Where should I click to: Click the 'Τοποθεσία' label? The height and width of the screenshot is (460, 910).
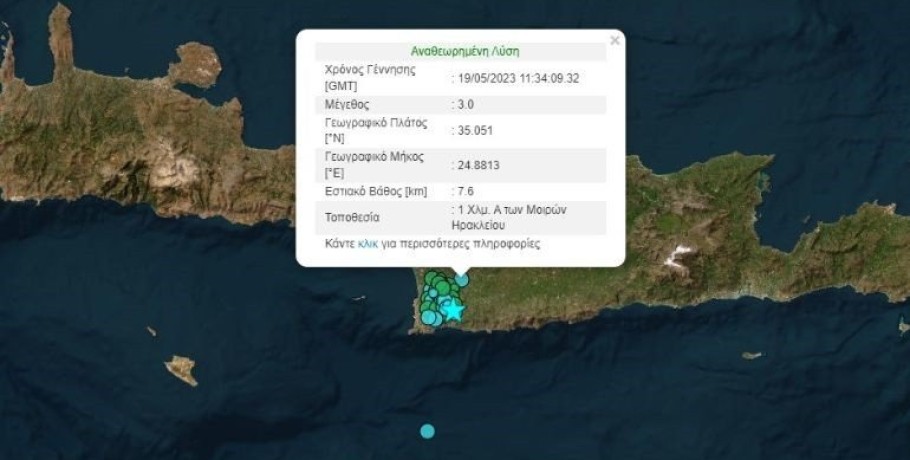click(352, 218)
